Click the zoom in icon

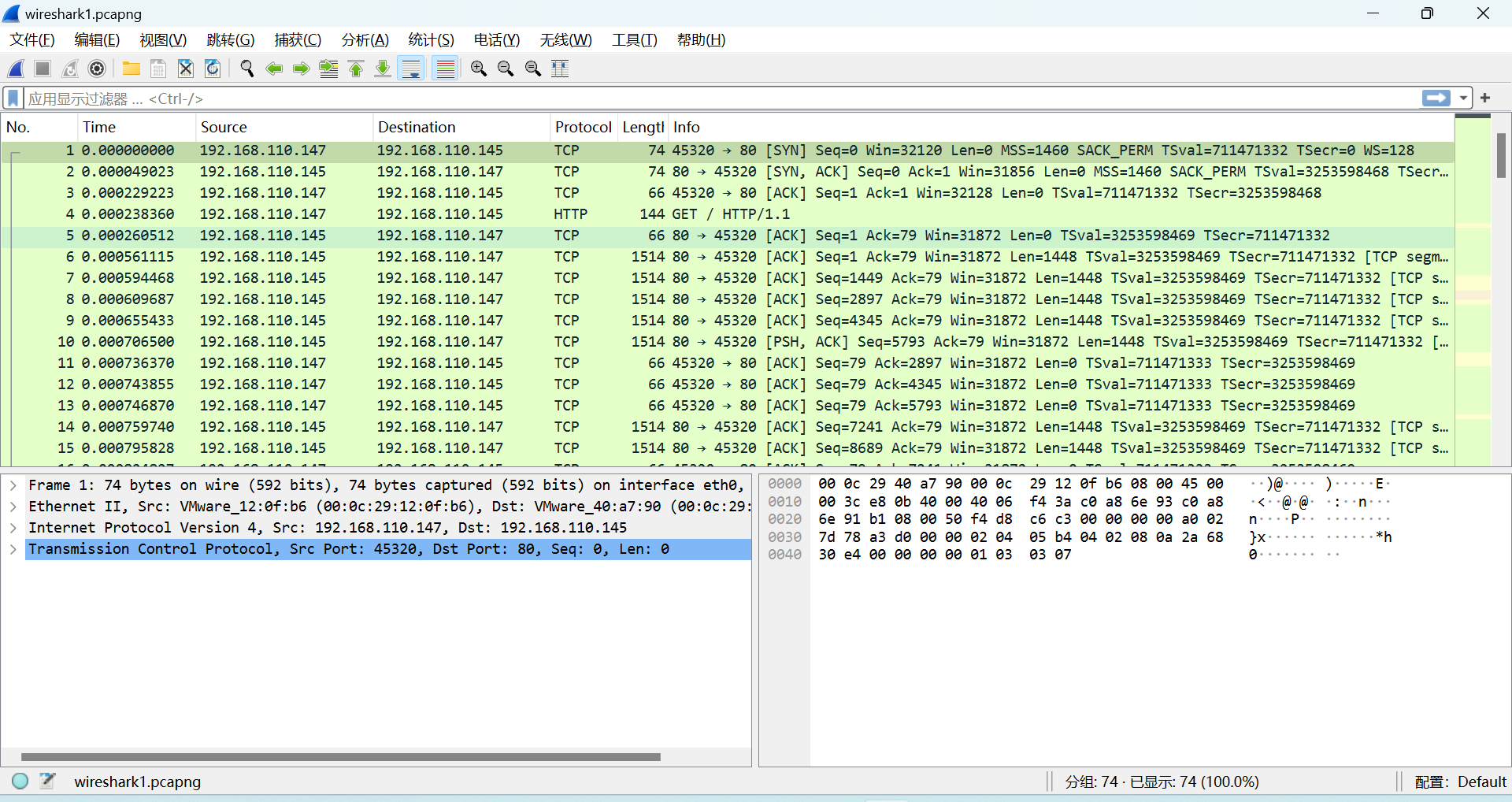(x=478, y=69)
